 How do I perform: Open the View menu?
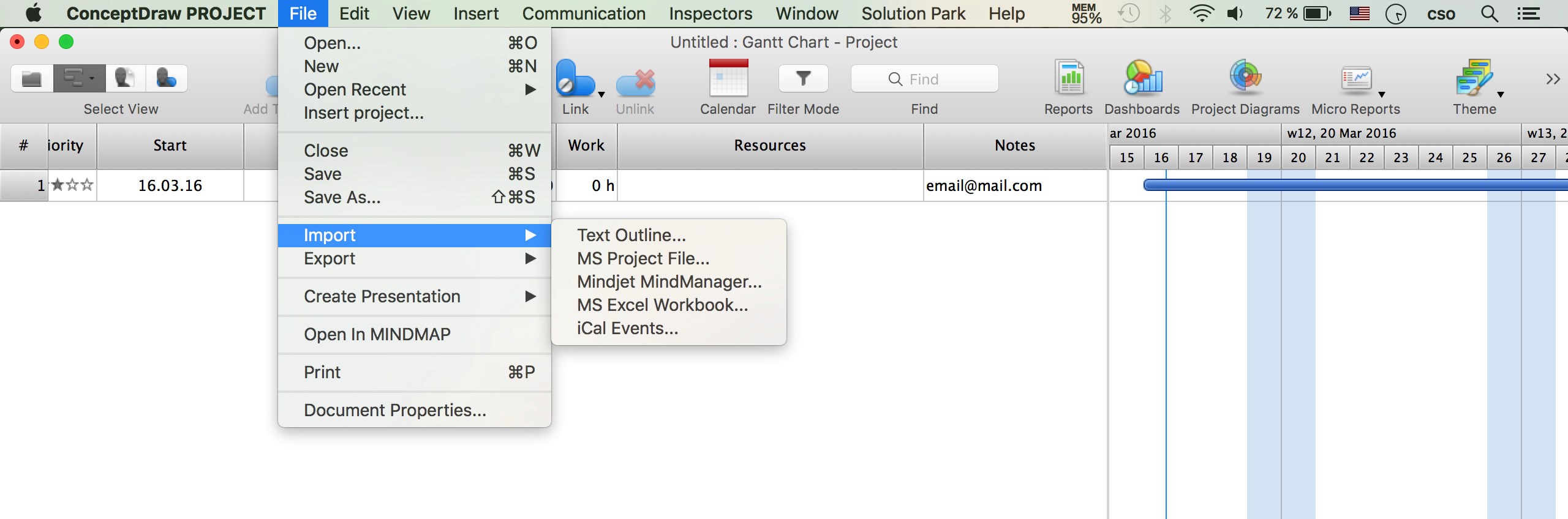(411, 13)
